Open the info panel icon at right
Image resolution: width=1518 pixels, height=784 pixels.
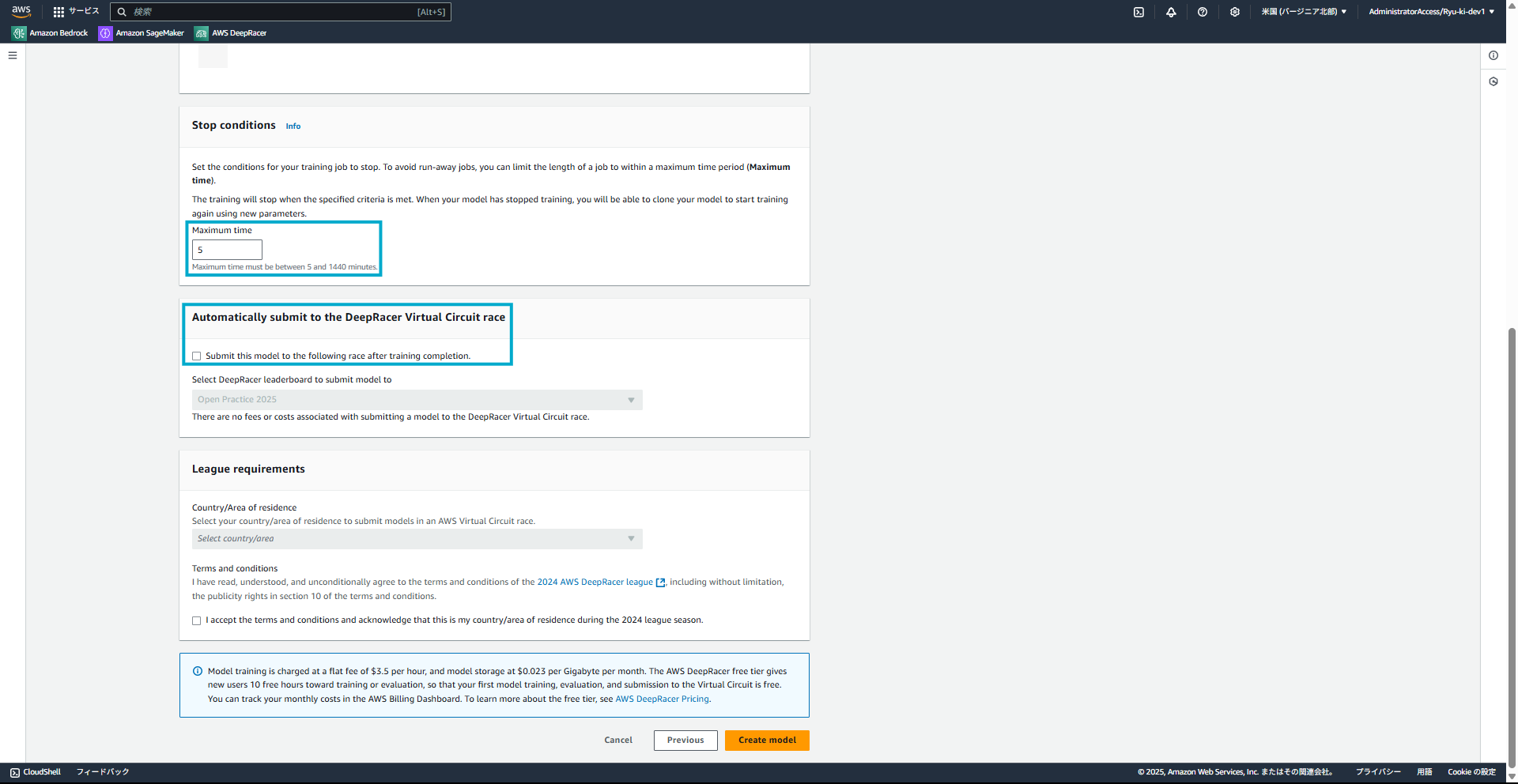pos(1493,55)
